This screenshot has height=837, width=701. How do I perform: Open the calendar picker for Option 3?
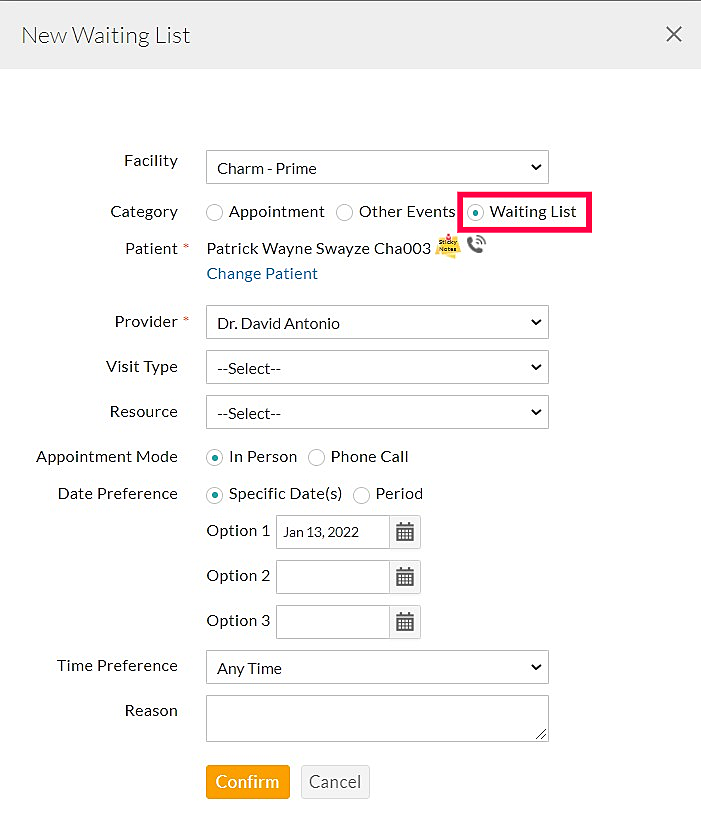(404, 621)
